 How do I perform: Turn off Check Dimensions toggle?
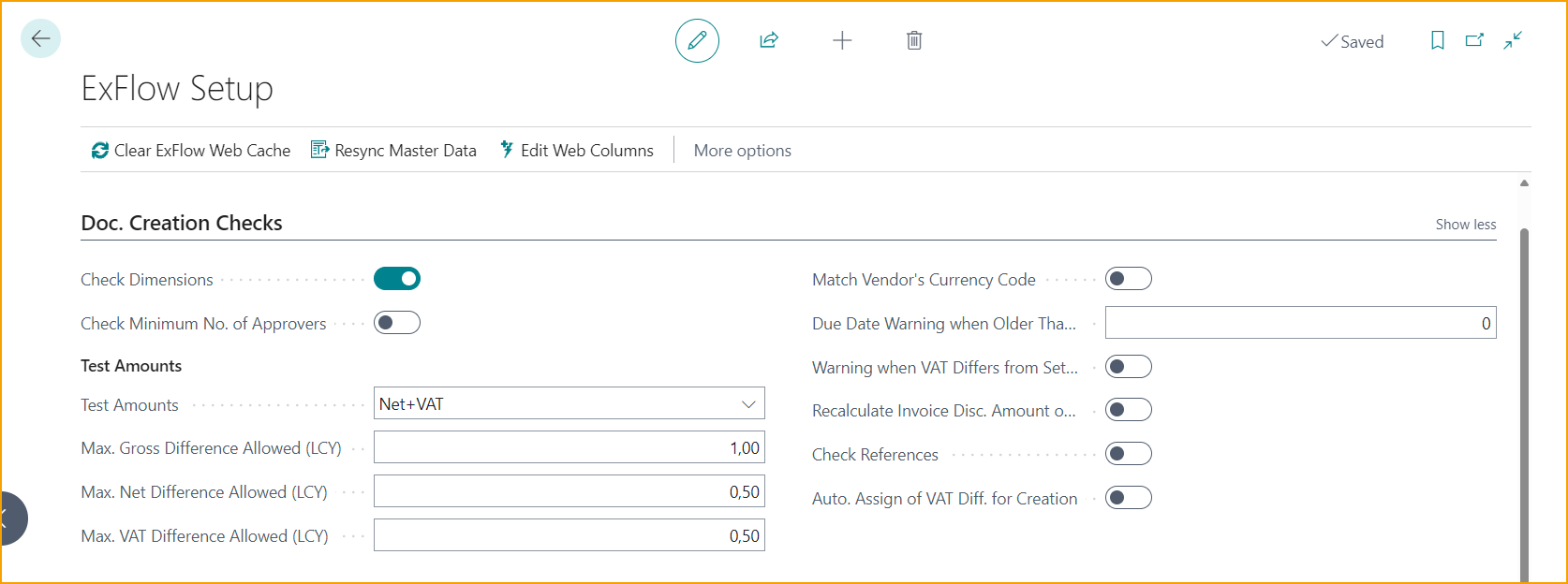[397, 279]
